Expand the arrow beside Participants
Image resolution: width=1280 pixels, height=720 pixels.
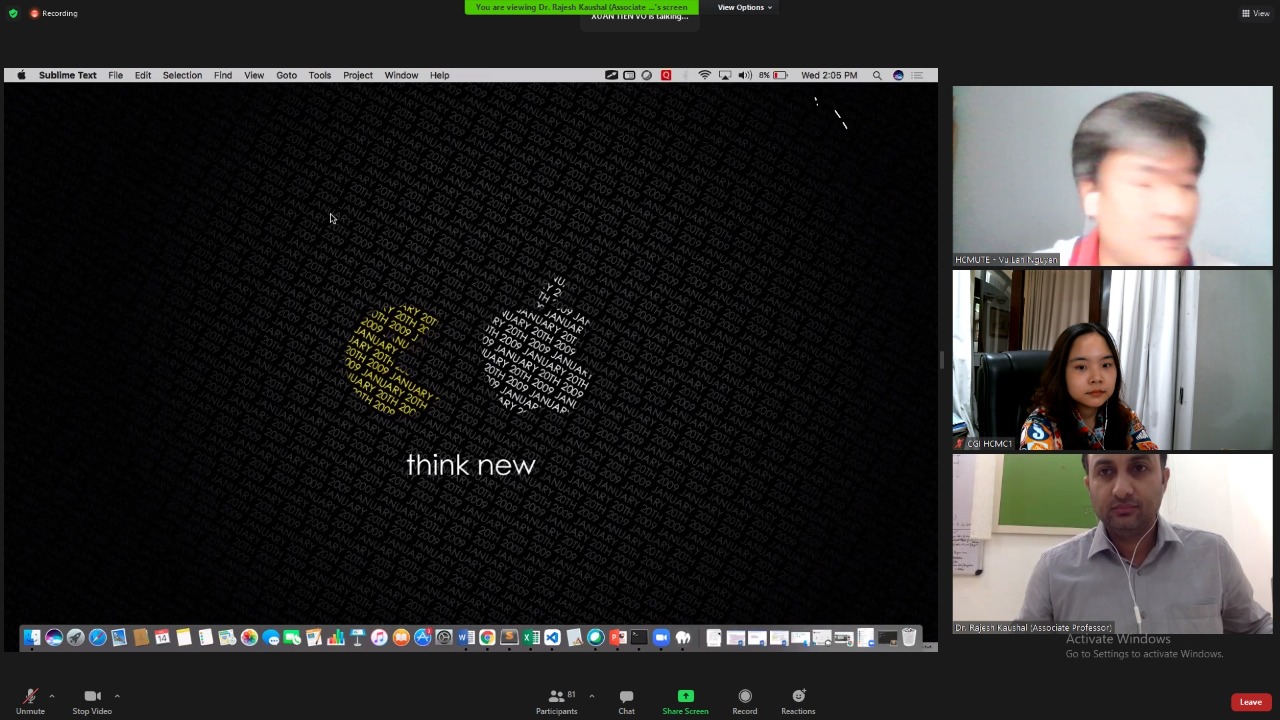(592, 696)
